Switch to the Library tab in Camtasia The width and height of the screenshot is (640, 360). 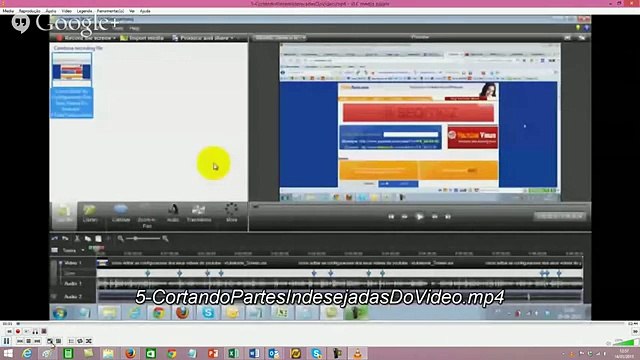point(90,213)
